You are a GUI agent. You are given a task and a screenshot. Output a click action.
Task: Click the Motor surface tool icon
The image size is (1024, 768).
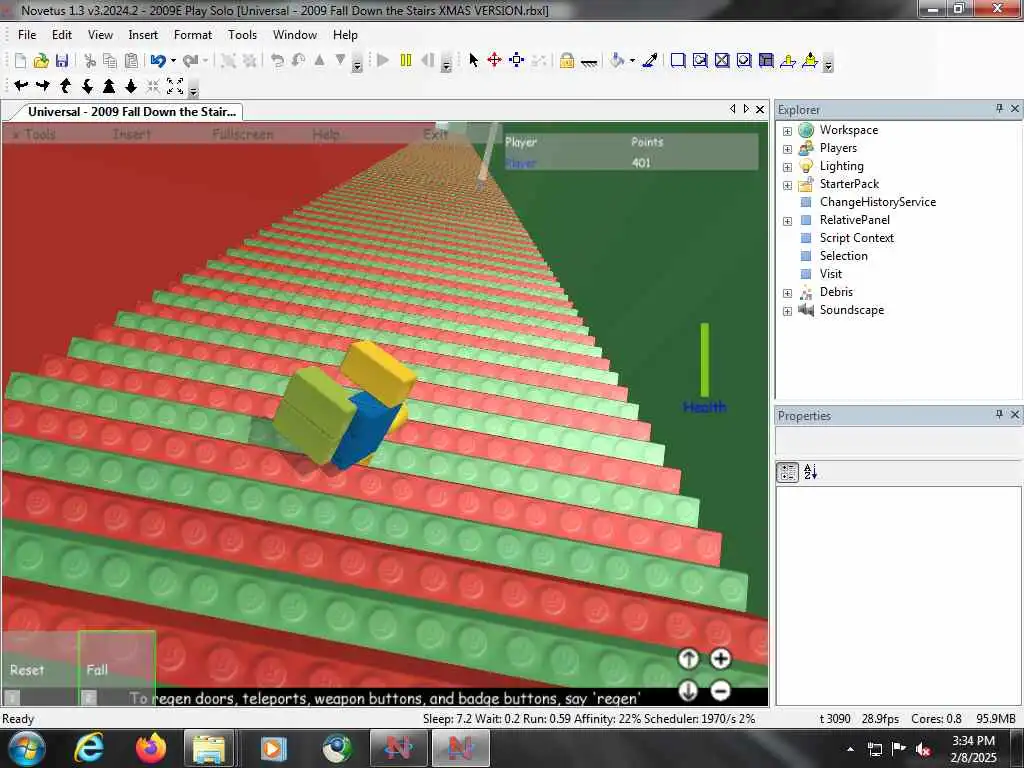[x=810, y=61]
